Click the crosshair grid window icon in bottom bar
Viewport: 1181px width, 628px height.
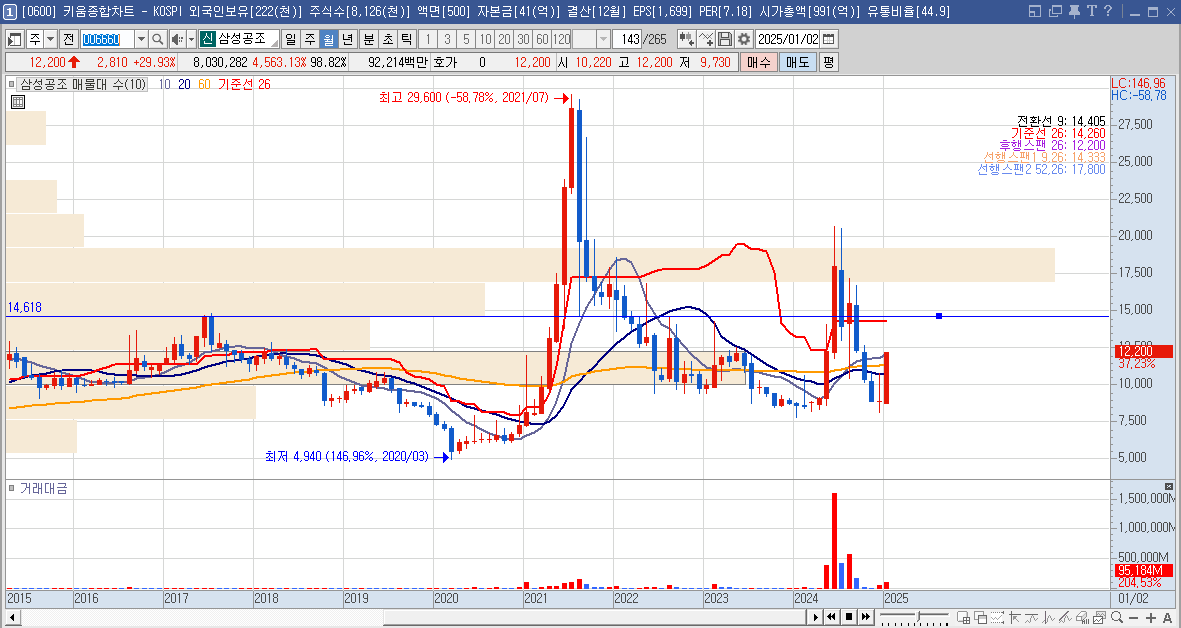963,617
